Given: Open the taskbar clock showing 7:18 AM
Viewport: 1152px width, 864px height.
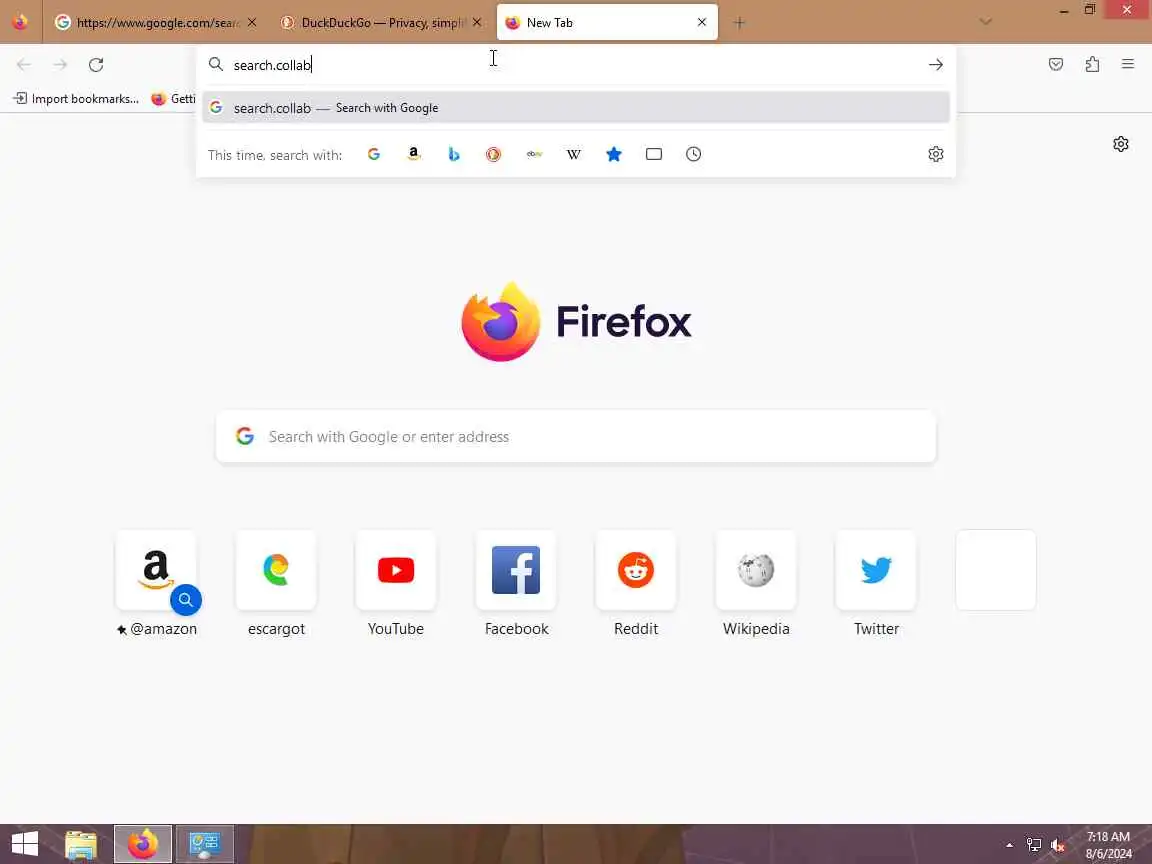Looking at the screenshot, I should pyautogui.click(x=1108, y=845).
